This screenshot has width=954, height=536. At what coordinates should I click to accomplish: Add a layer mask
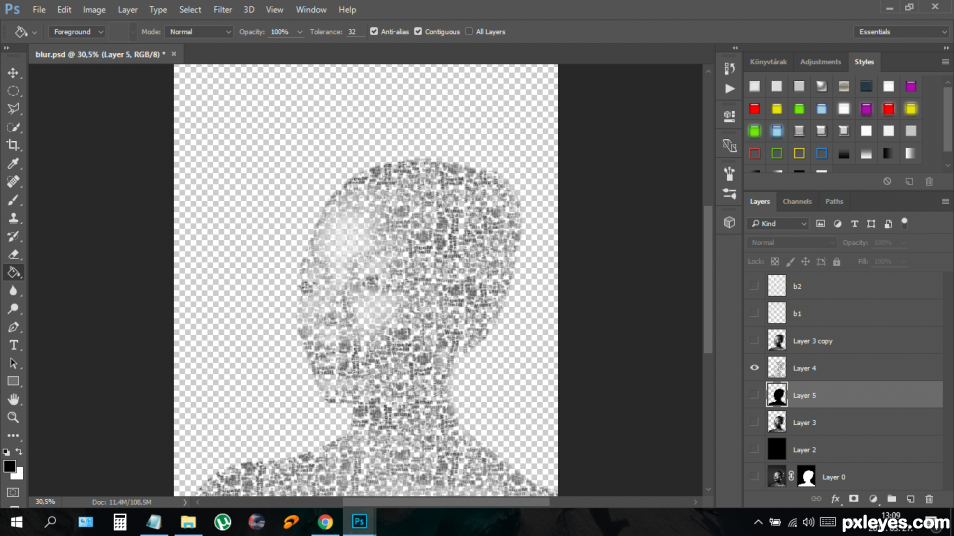(854, 499)
